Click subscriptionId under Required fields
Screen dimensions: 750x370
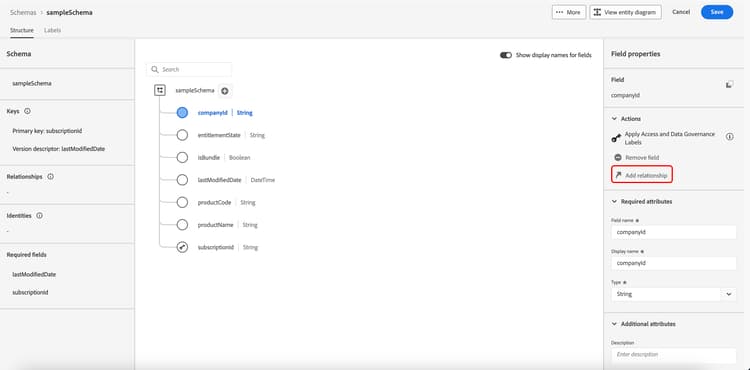[x=30, y=292]
